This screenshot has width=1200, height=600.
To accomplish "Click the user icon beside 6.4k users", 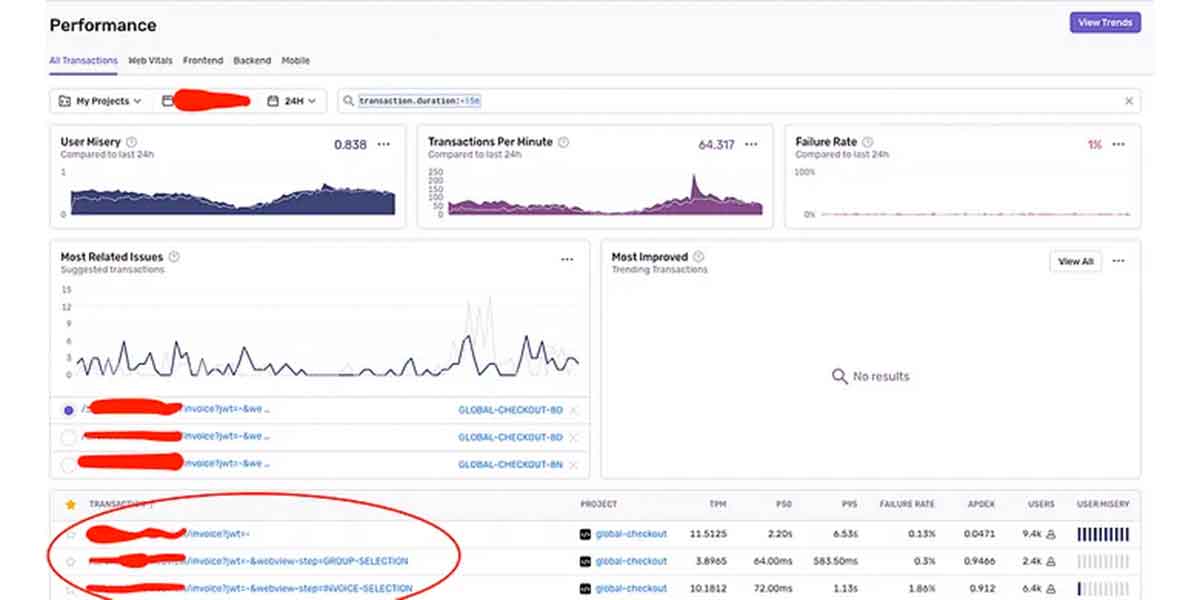I will [1051, 588].
